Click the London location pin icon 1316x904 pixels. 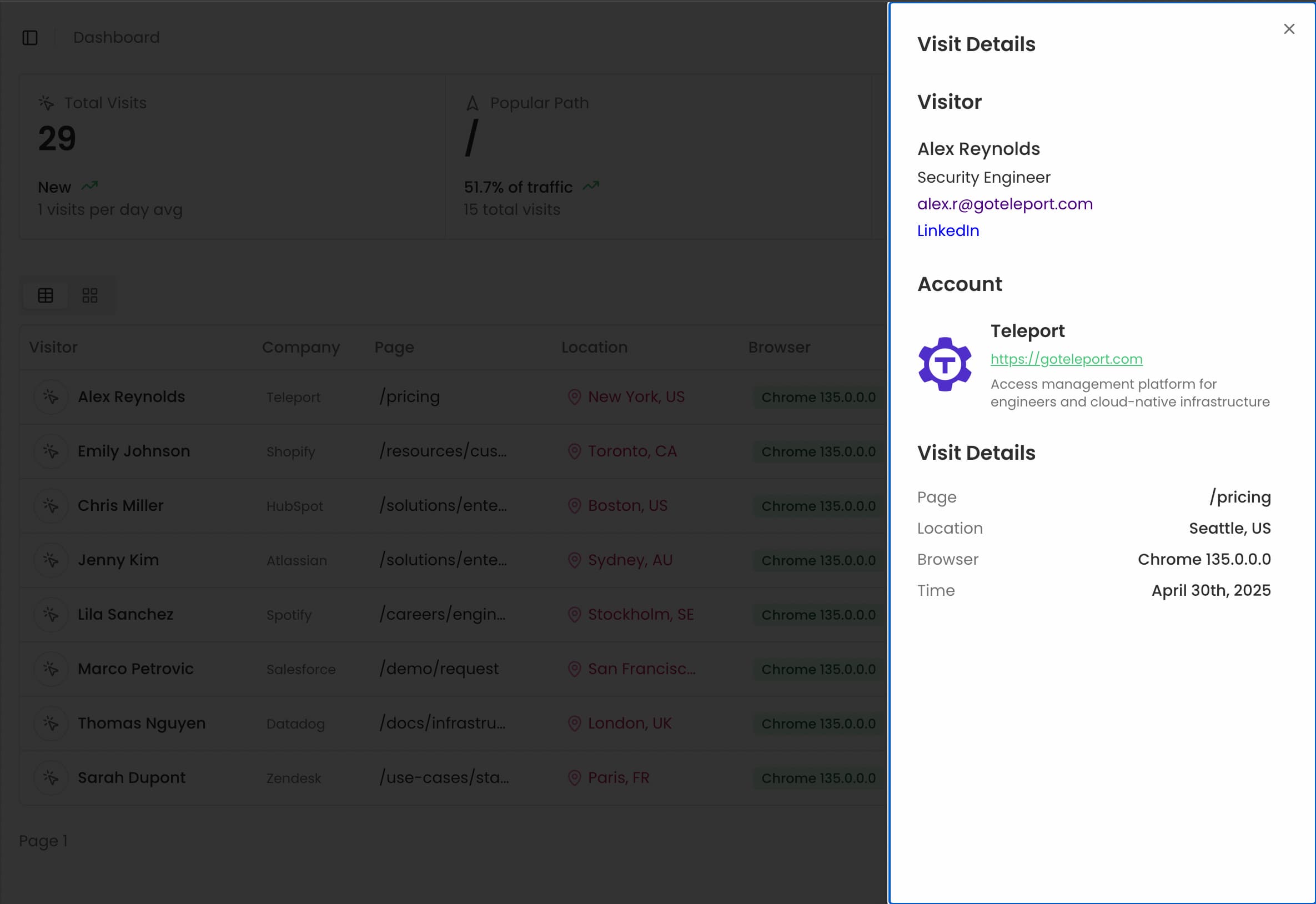[574, 724]
